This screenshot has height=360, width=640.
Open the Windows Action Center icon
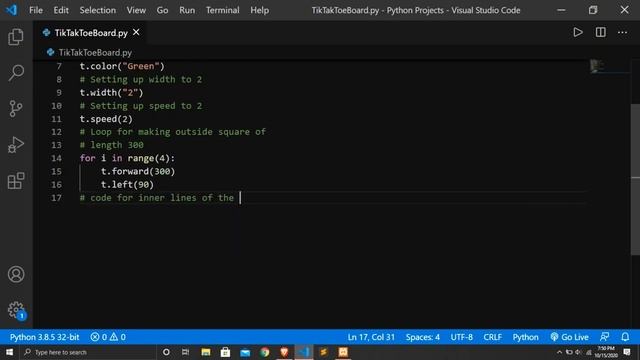627,352
